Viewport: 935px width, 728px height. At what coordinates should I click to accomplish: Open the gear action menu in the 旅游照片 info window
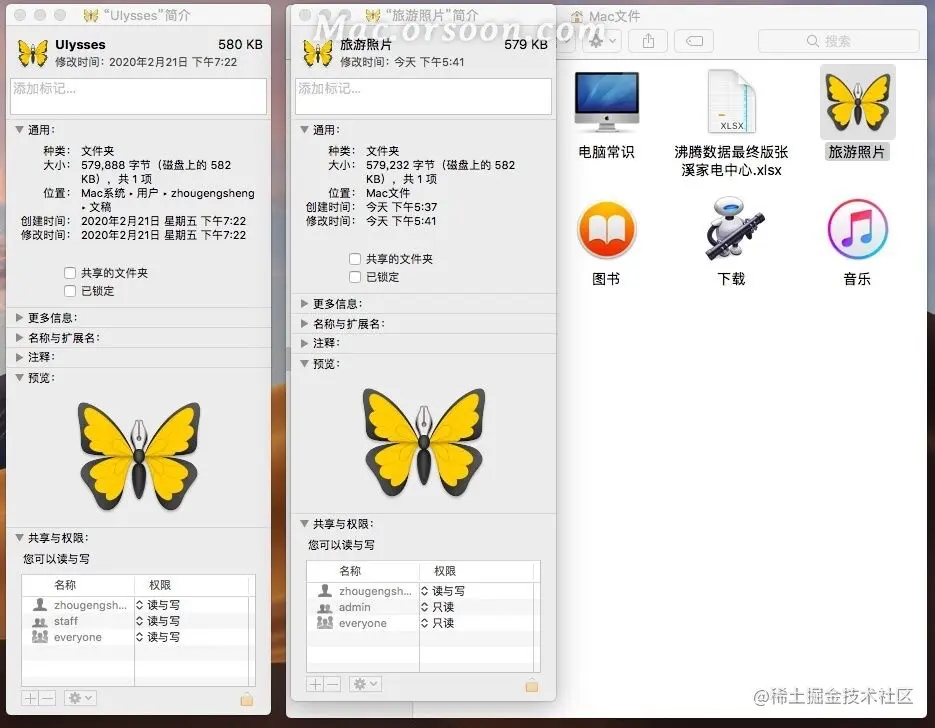coord(365,684)
